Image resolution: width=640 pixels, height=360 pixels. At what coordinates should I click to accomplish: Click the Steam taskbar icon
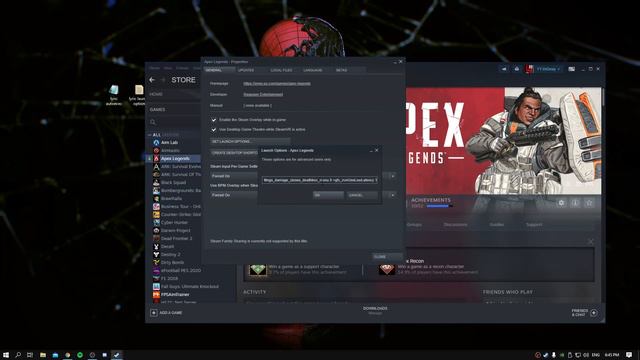[117, 355]
